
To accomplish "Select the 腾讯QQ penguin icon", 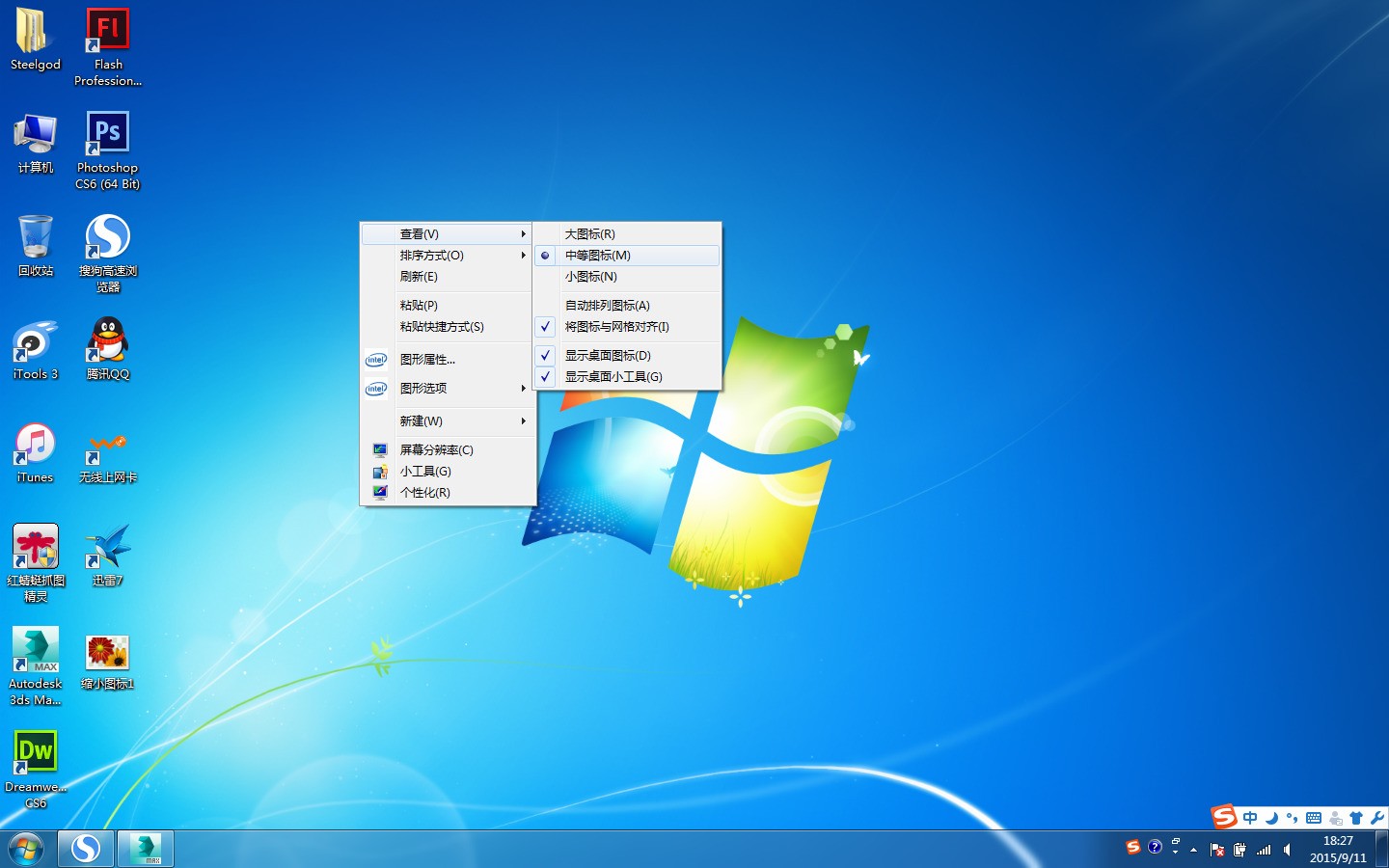I will pos(108,349).
